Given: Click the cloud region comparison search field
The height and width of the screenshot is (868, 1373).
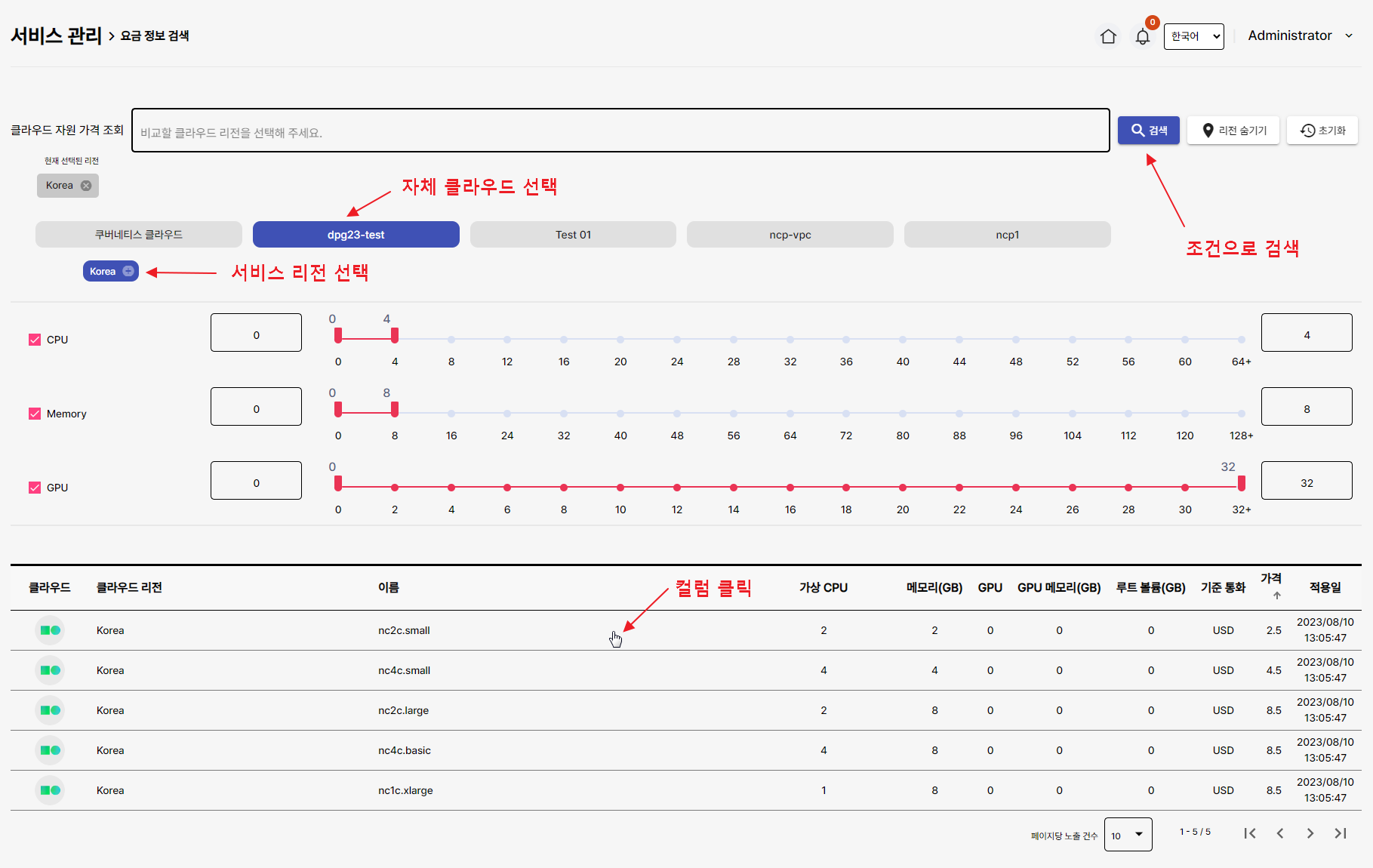Looking at the screenshot, I should click(620, 131).
